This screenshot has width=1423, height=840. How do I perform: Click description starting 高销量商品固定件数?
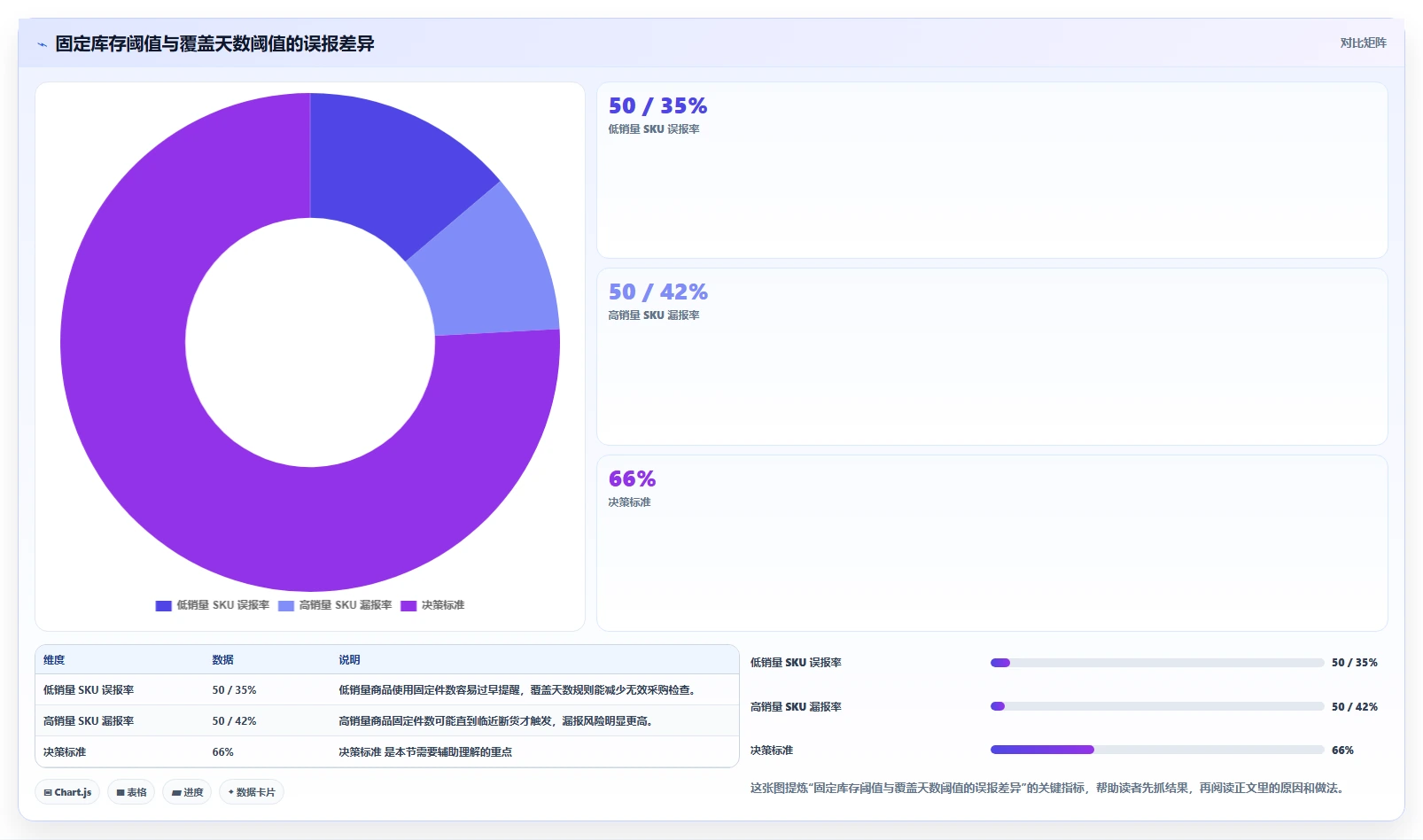(497, 721)
